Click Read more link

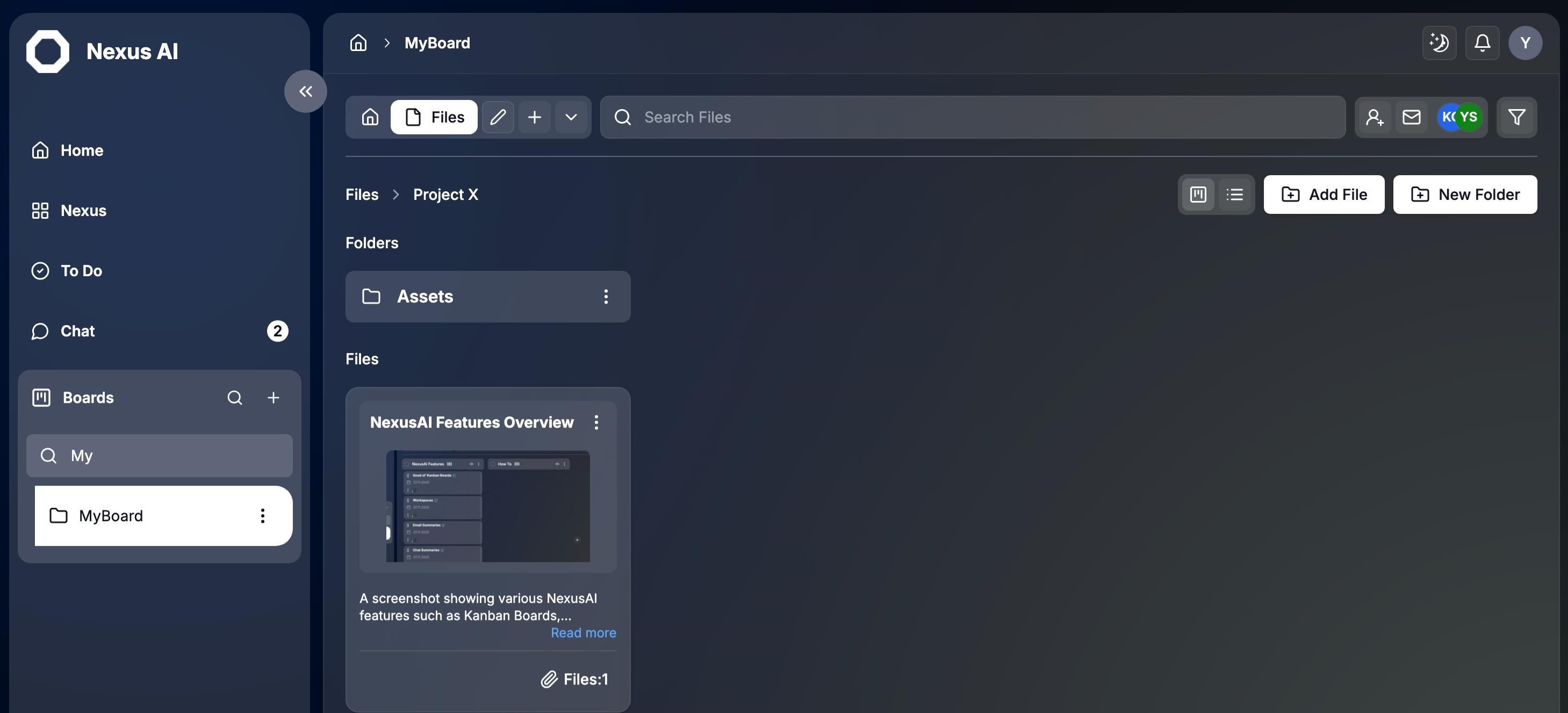coord(582,632)
